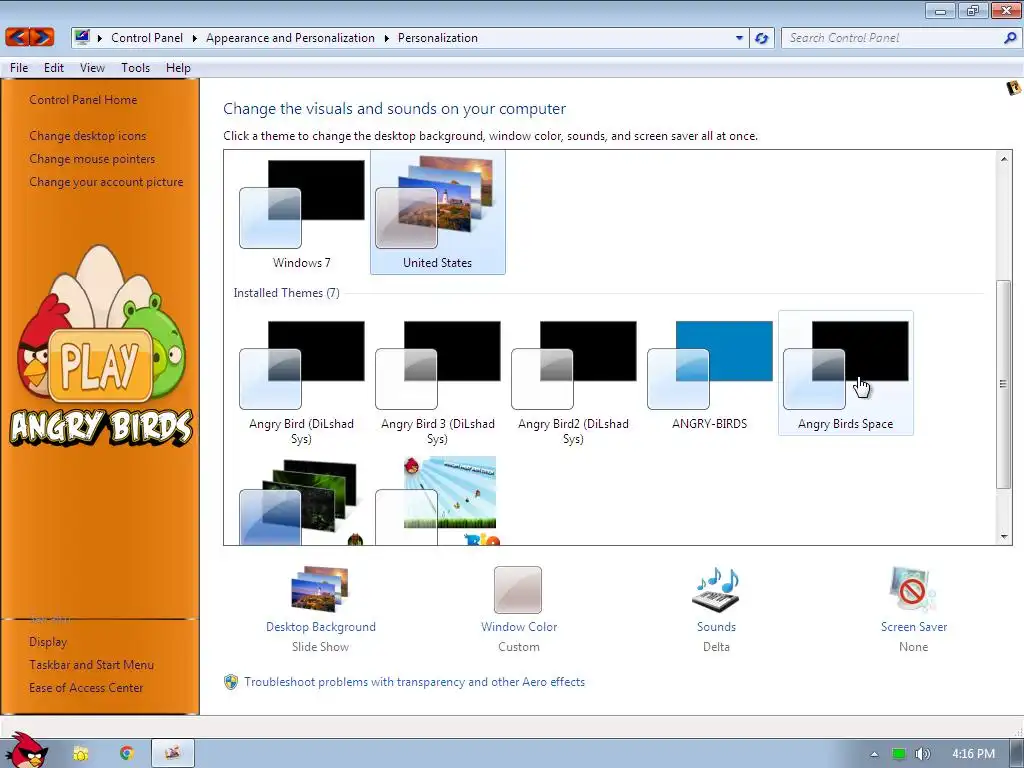Screen dimensions: 1024x768
Task: Open Taskbar and Start Menu link
Action: click(91, 665)
